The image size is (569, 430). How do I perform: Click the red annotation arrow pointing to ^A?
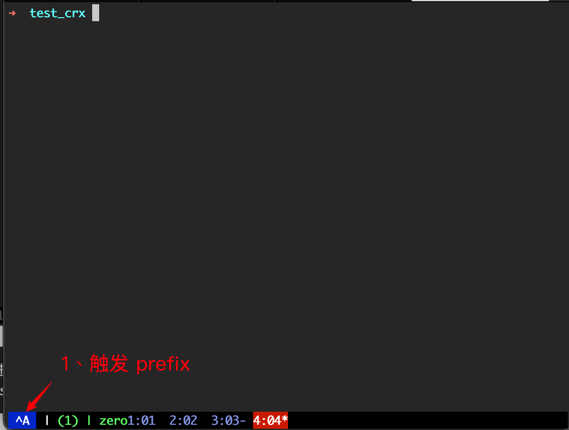(x=39, y=397)
